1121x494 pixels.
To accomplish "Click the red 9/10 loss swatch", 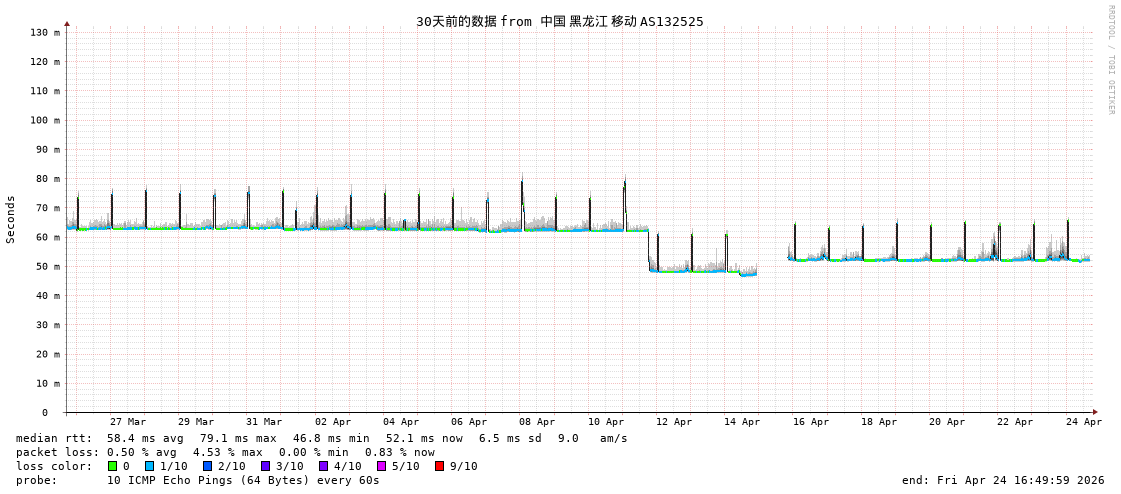I will click(439, 466).
